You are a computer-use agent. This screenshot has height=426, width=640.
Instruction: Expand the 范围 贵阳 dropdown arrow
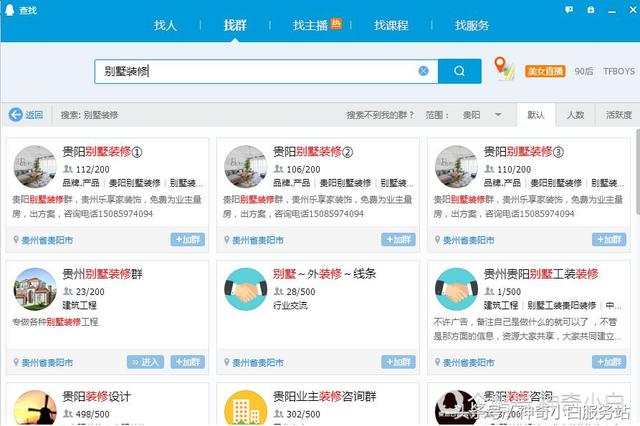498,115
